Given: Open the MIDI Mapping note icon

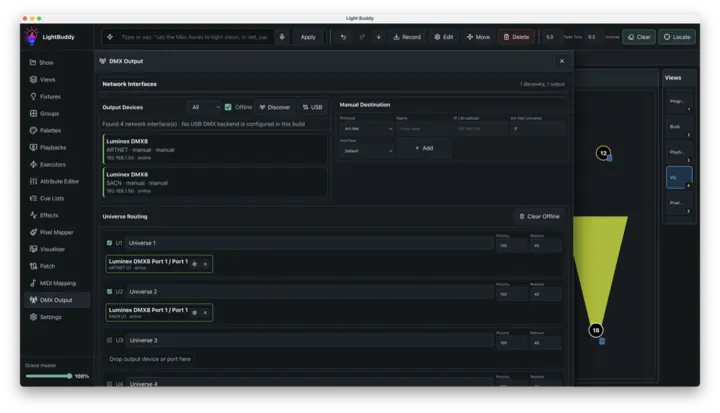Looking at the screenshot, I should point(33,283).
